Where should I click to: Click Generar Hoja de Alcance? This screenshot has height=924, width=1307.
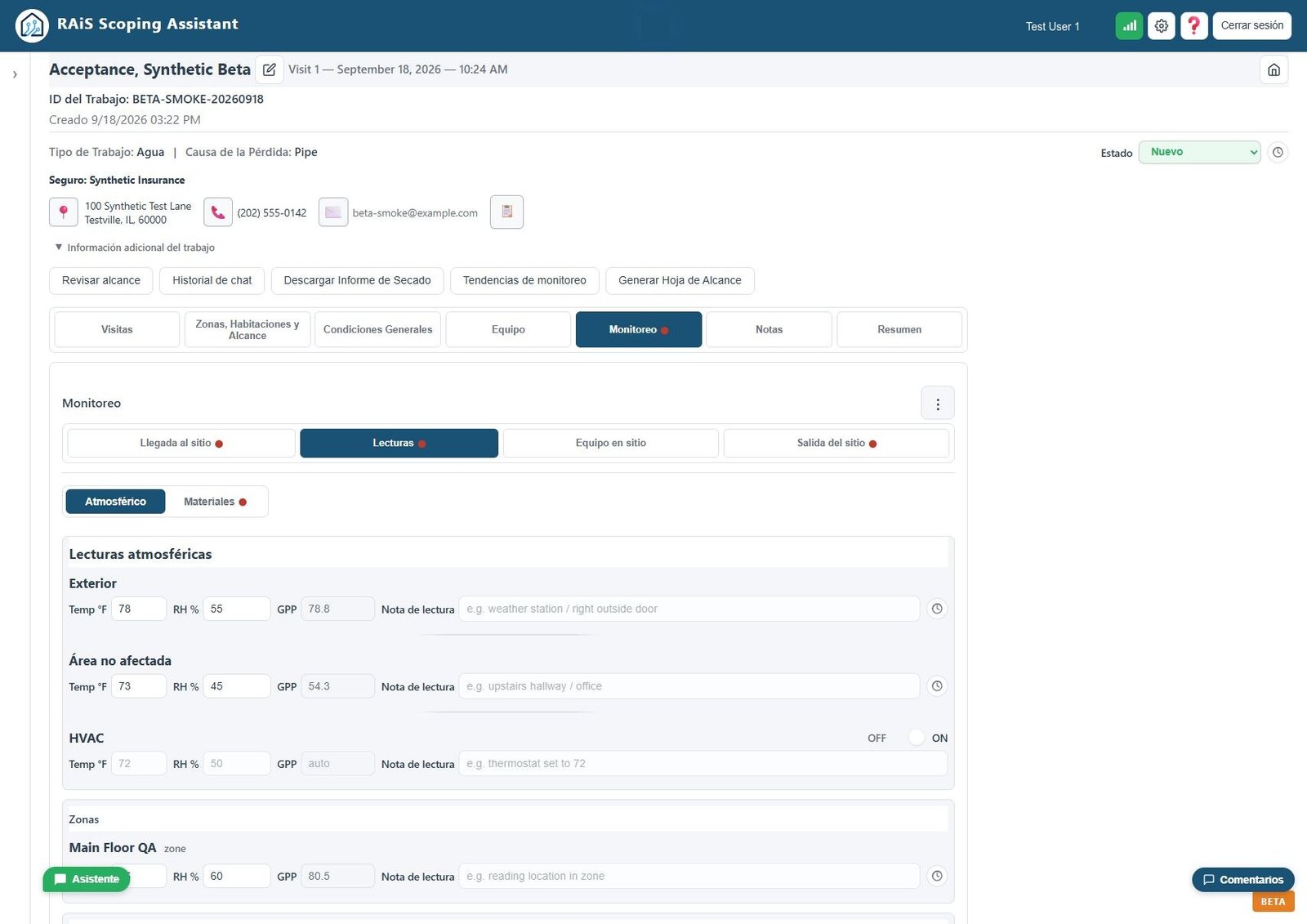(680, 280)
